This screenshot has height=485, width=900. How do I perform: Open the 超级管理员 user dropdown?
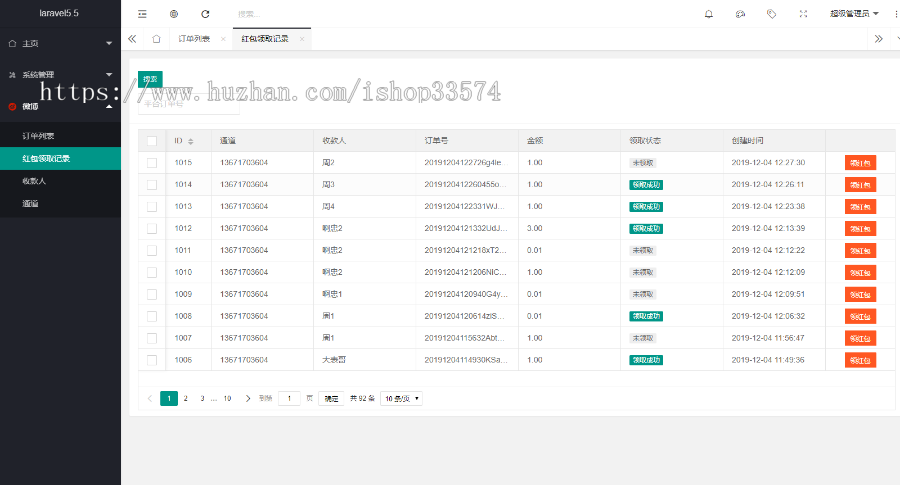click(854, 14)
